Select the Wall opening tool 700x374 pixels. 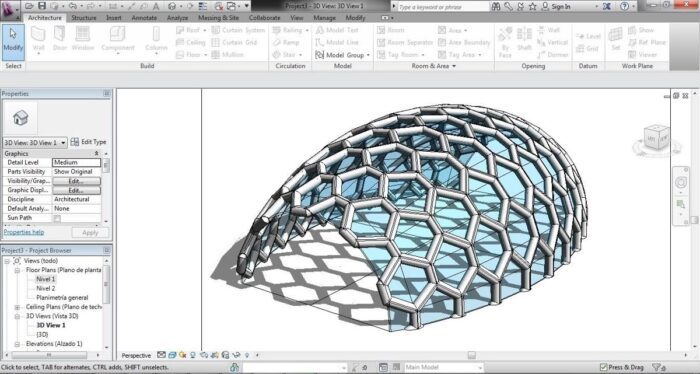click(548, 30)
